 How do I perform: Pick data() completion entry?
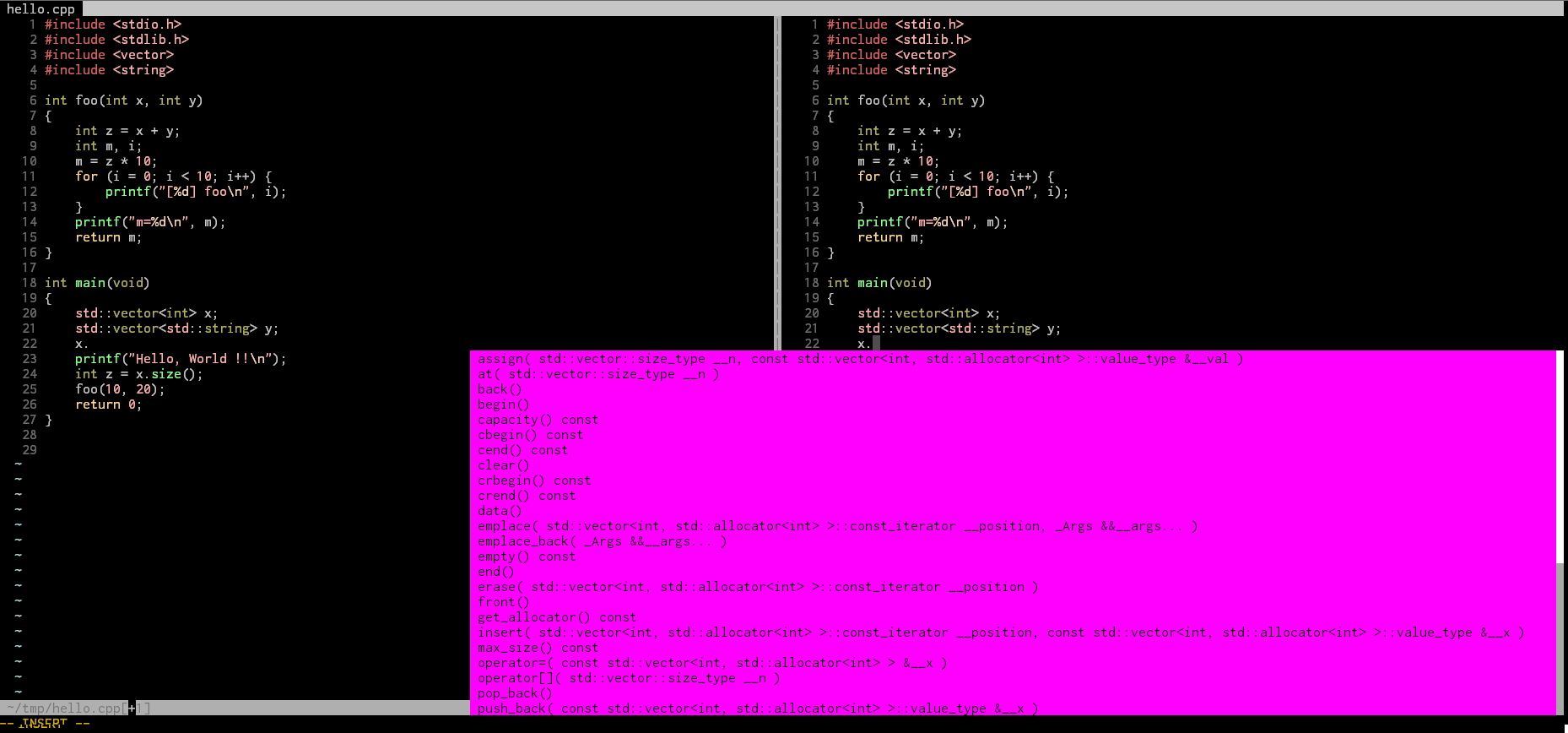1013,511
